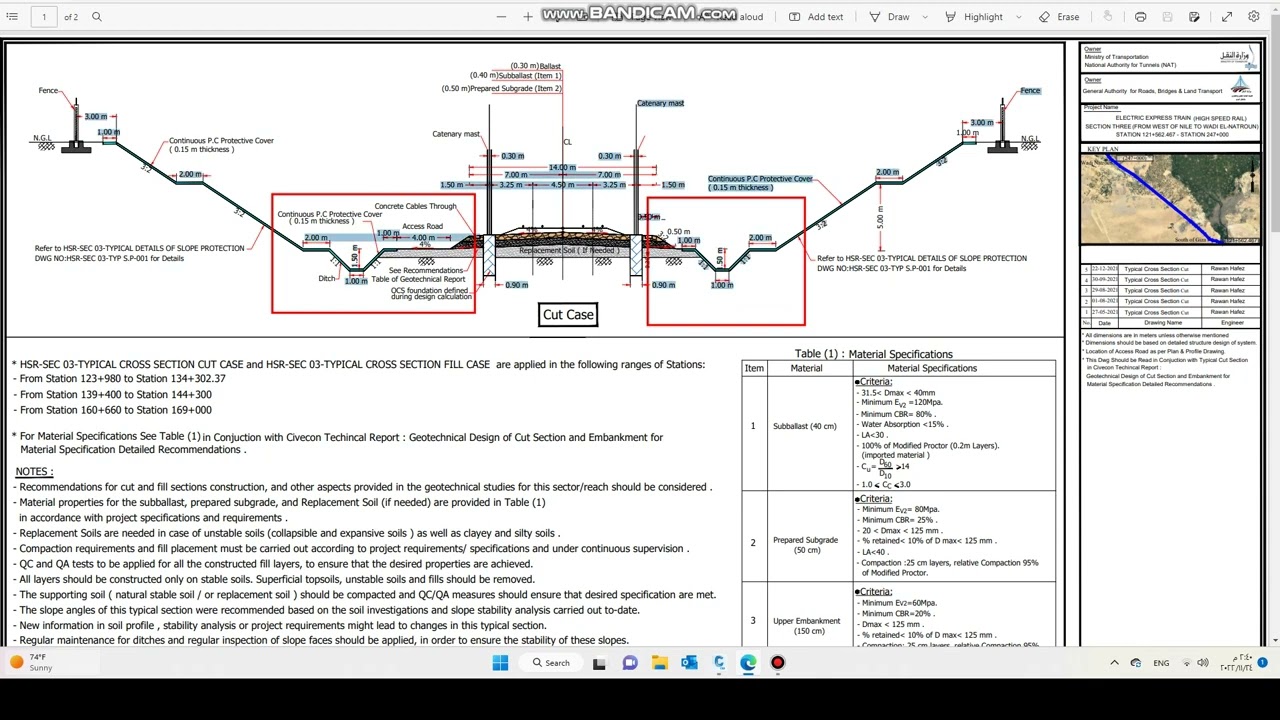The height and width of the screenshot is (720, 1280).
Task: Click 'From Station 160+660 to Station 169+000' line
Action: pyautogui.click(x=116, y=410)
